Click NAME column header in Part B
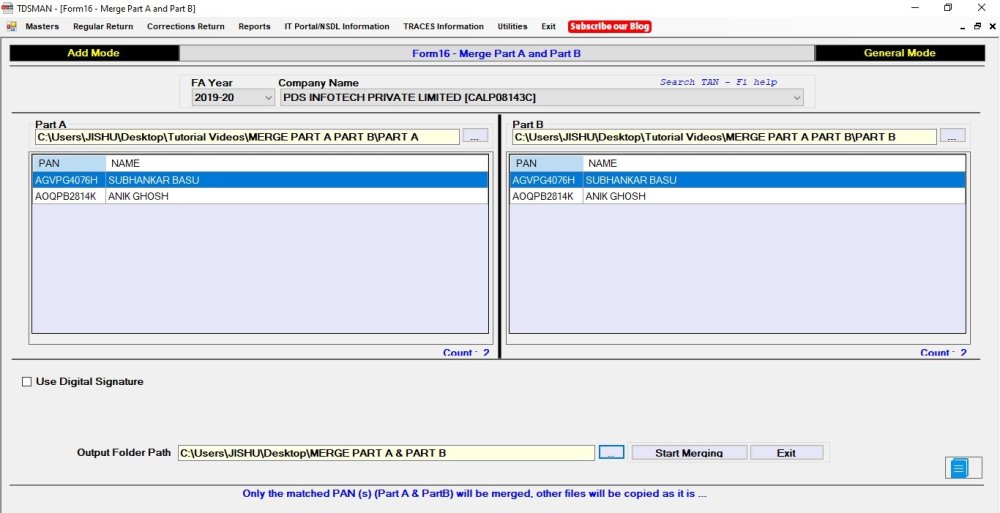1000x513 pixels. tap(774, 163)
